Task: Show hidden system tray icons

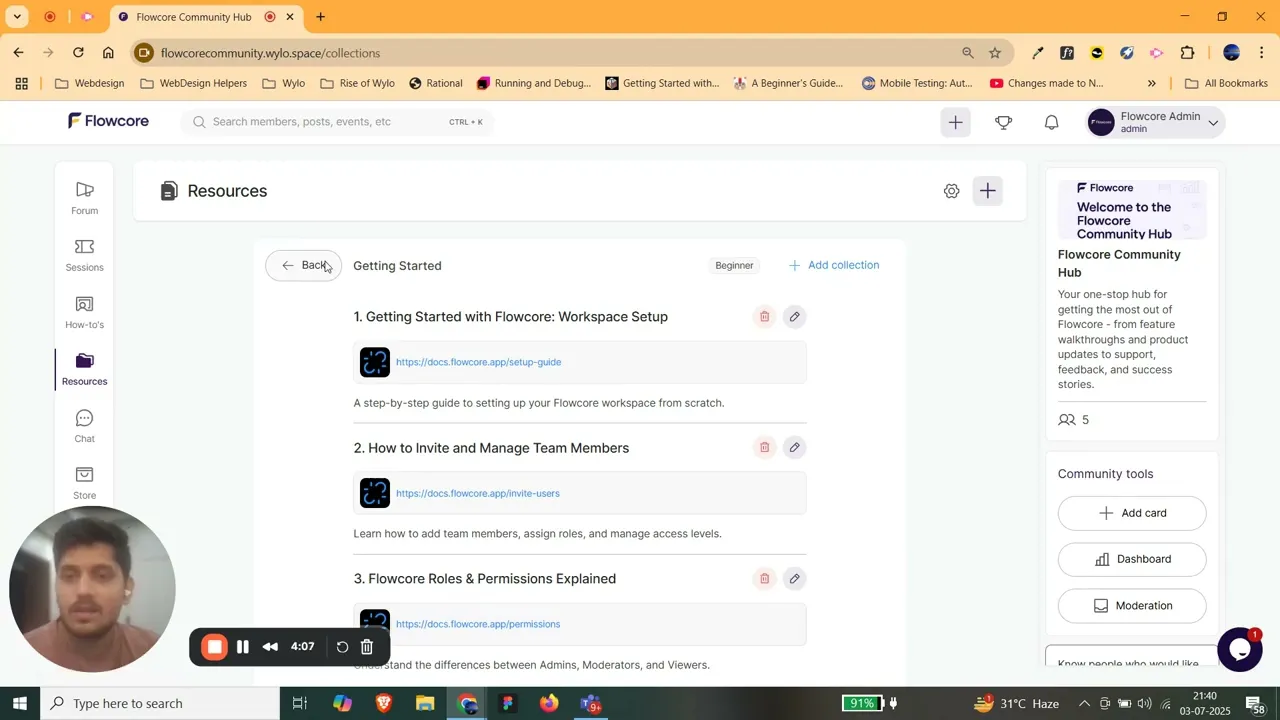Action: coord(1084,704)
